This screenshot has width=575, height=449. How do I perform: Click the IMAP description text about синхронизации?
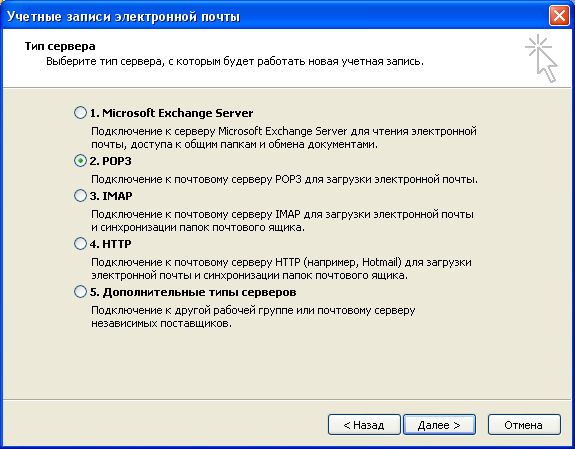point(282,220)
